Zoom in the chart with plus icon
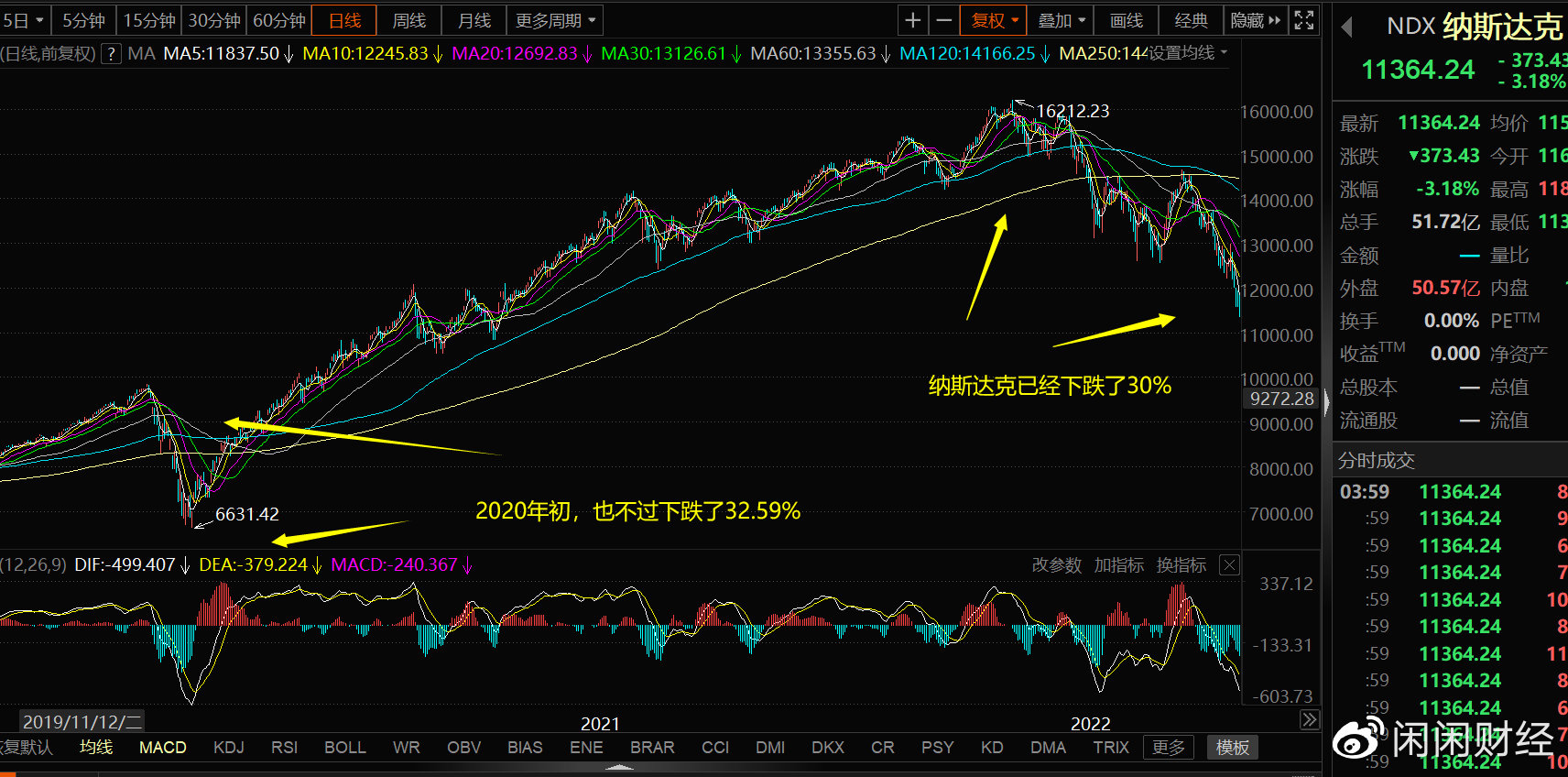Screen dimensions: 1568x777 (x=913, y=20)
